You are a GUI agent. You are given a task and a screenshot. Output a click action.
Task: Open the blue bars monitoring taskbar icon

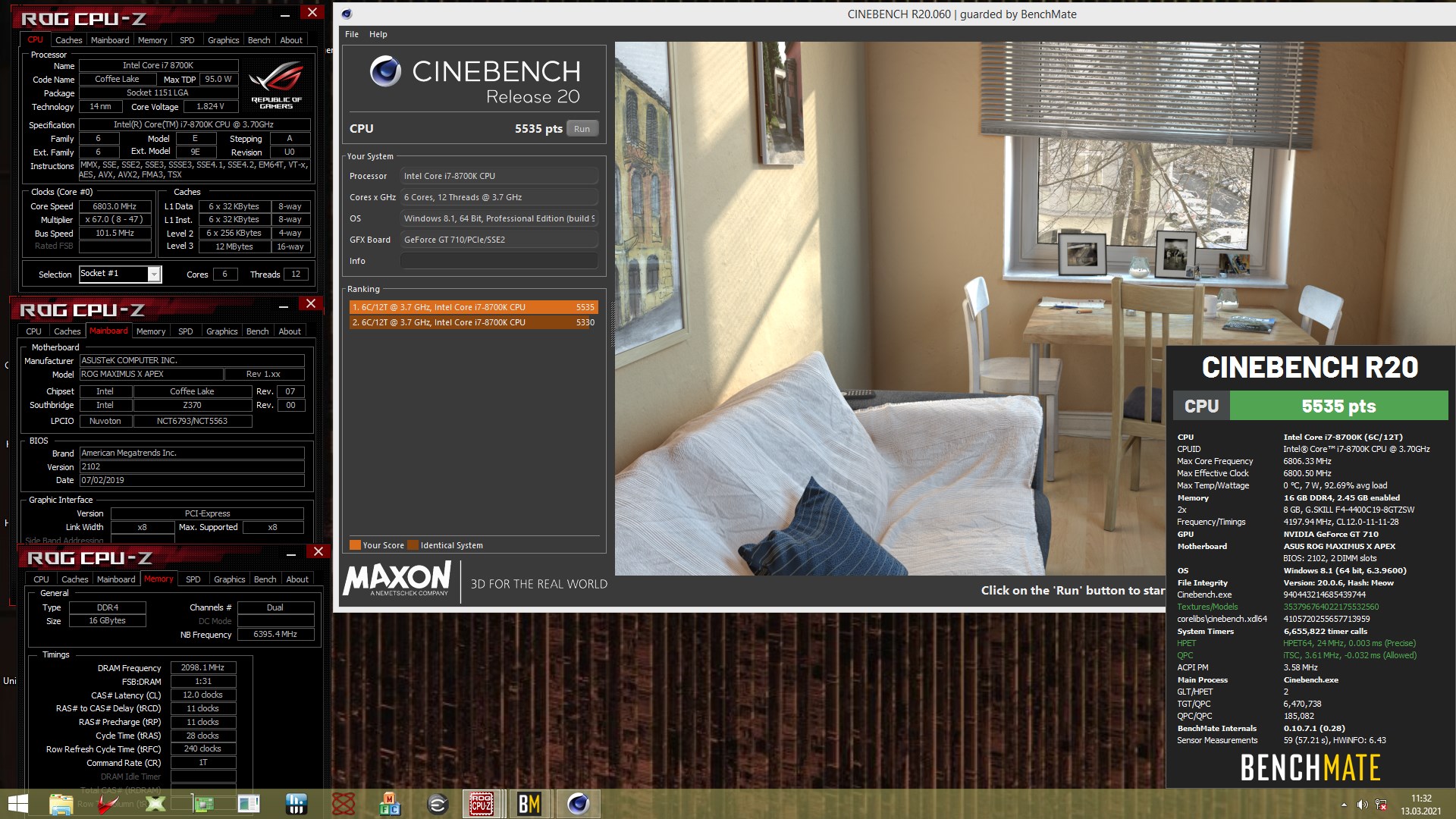(x=296, y=803)
